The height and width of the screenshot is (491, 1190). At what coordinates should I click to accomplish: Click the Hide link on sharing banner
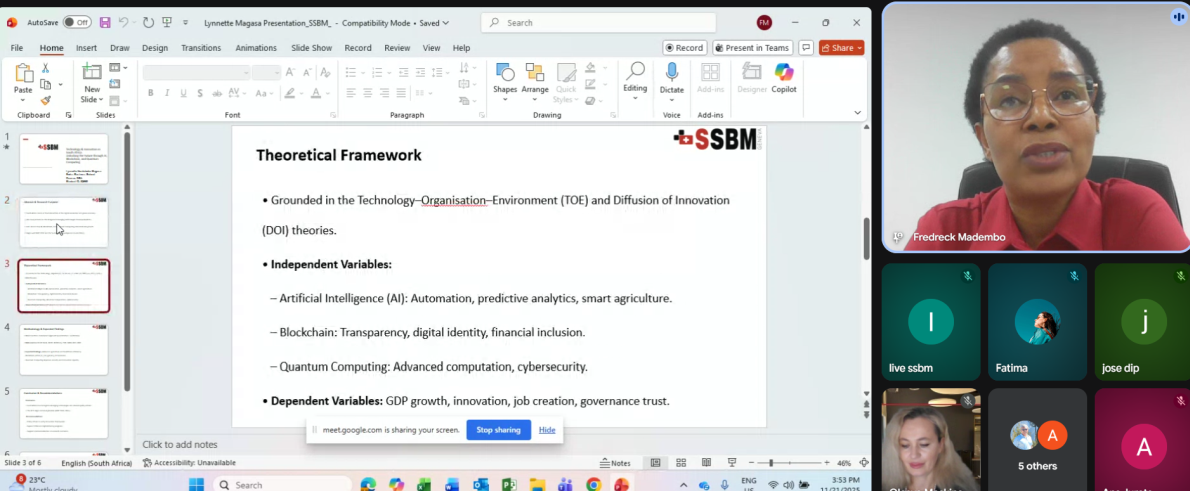[547, 430]
